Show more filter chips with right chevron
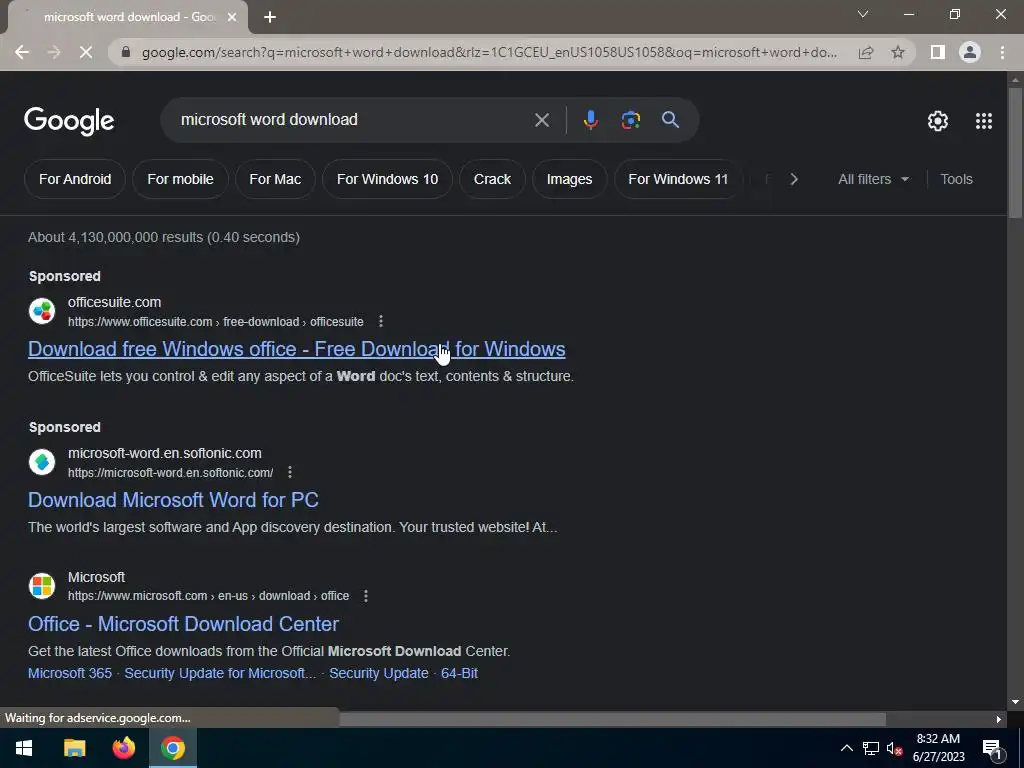Screen dimensions: 1024x768 (x=793, y=179)
